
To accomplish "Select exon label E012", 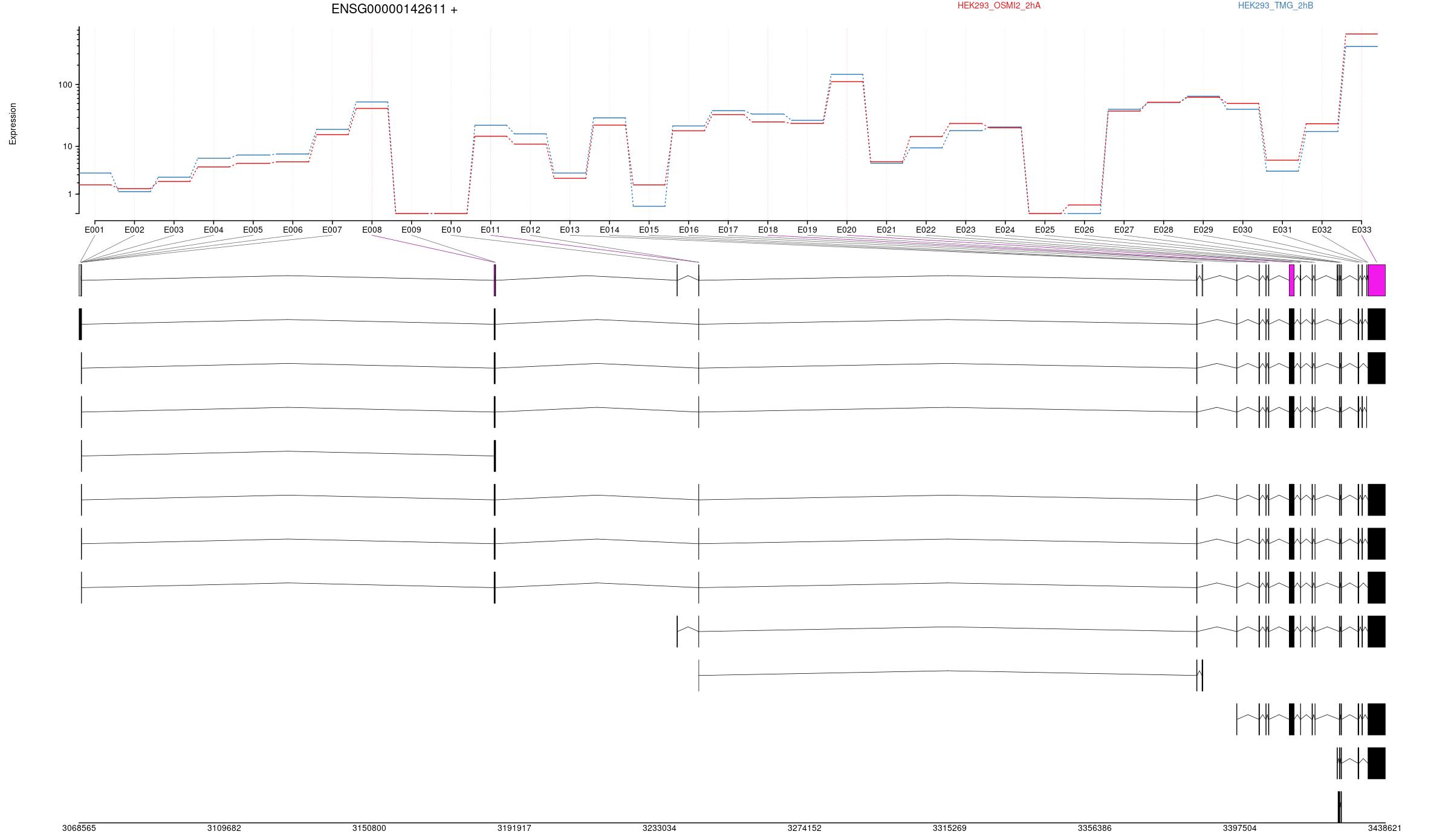I will (x=530, y=230).
